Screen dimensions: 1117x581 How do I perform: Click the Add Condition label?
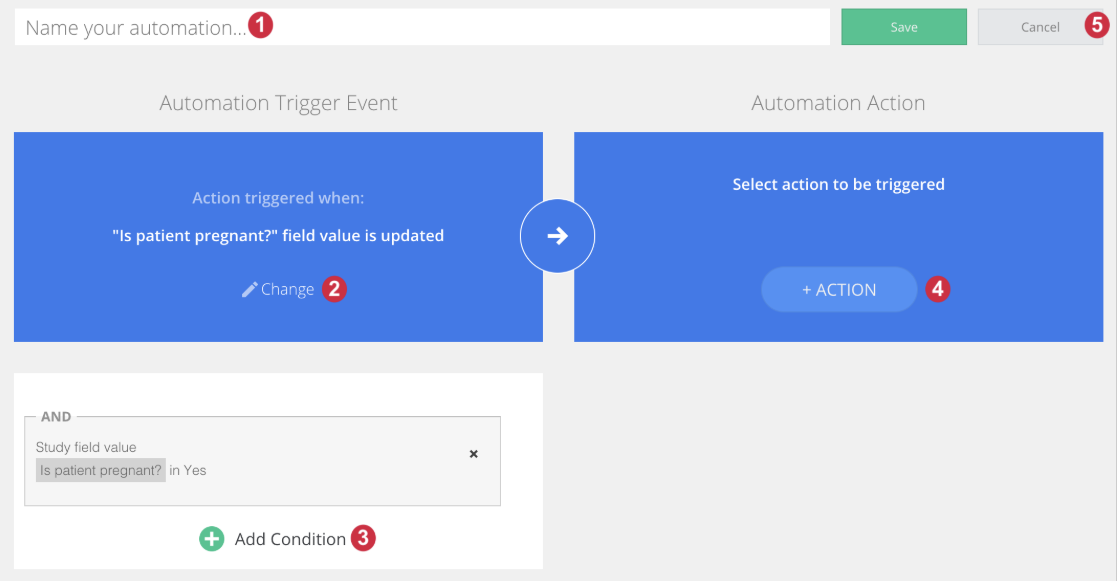[290, 539]
